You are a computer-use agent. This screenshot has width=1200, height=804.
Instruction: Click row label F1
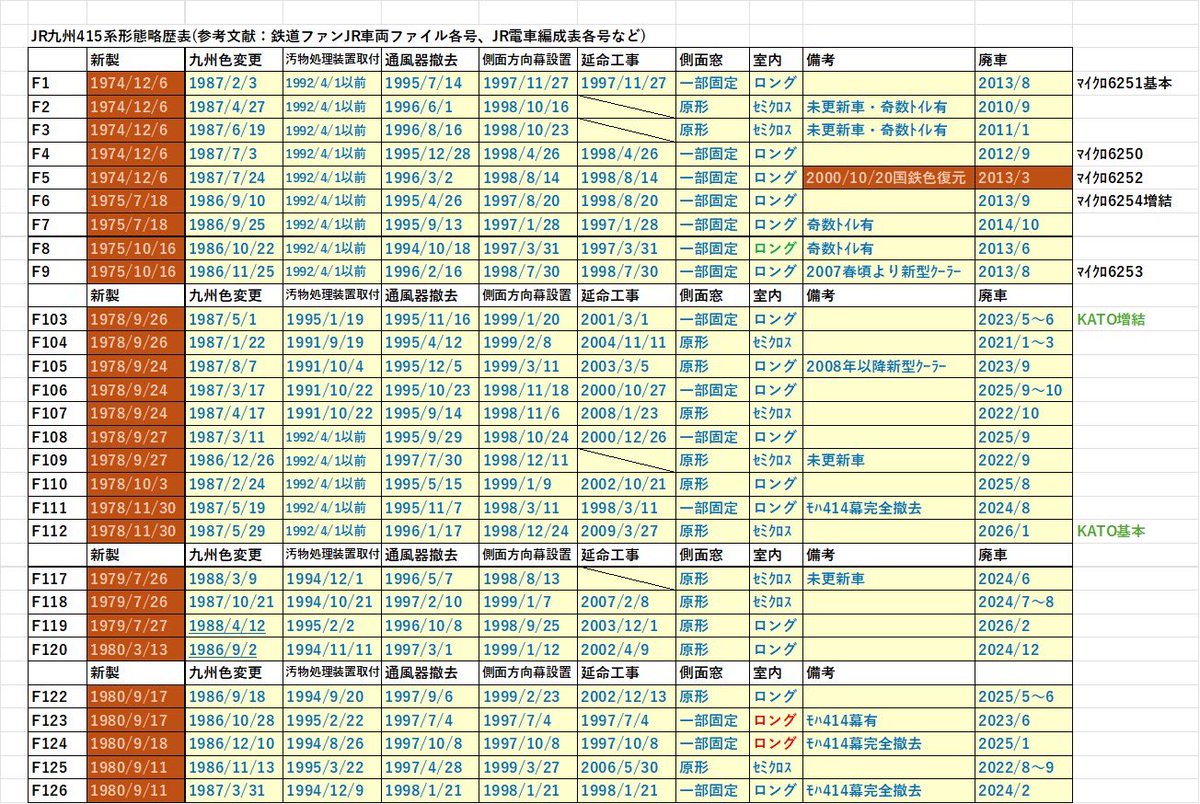point(57,83)
